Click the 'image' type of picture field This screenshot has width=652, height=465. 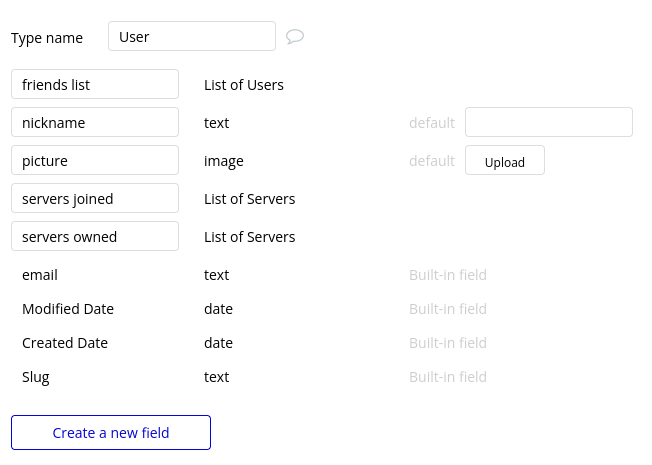pyautogui.click(x=224, y=161)
